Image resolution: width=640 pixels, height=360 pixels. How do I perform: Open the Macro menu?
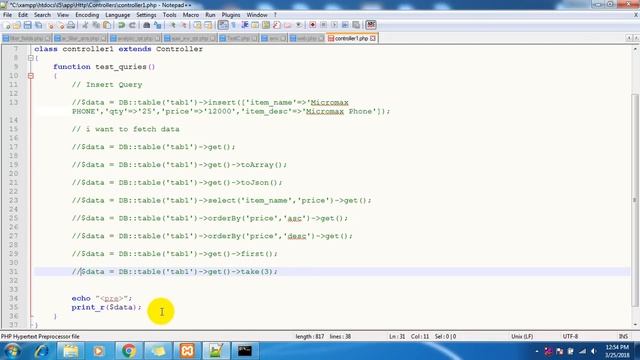(x=191, y=15)
